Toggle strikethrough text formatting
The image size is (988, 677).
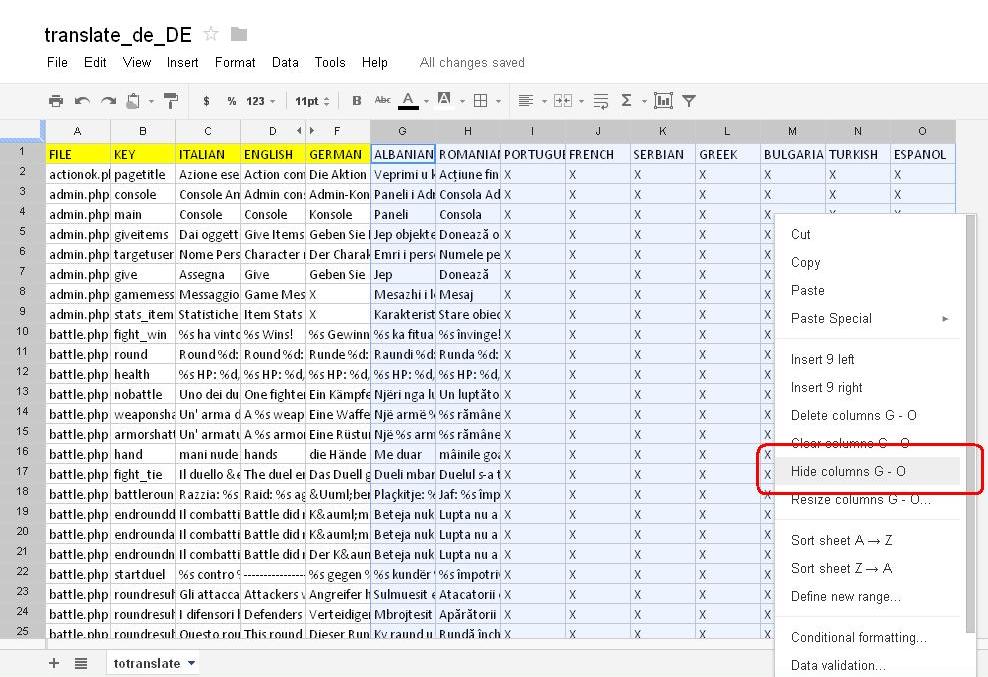click(x=382, y=101)
